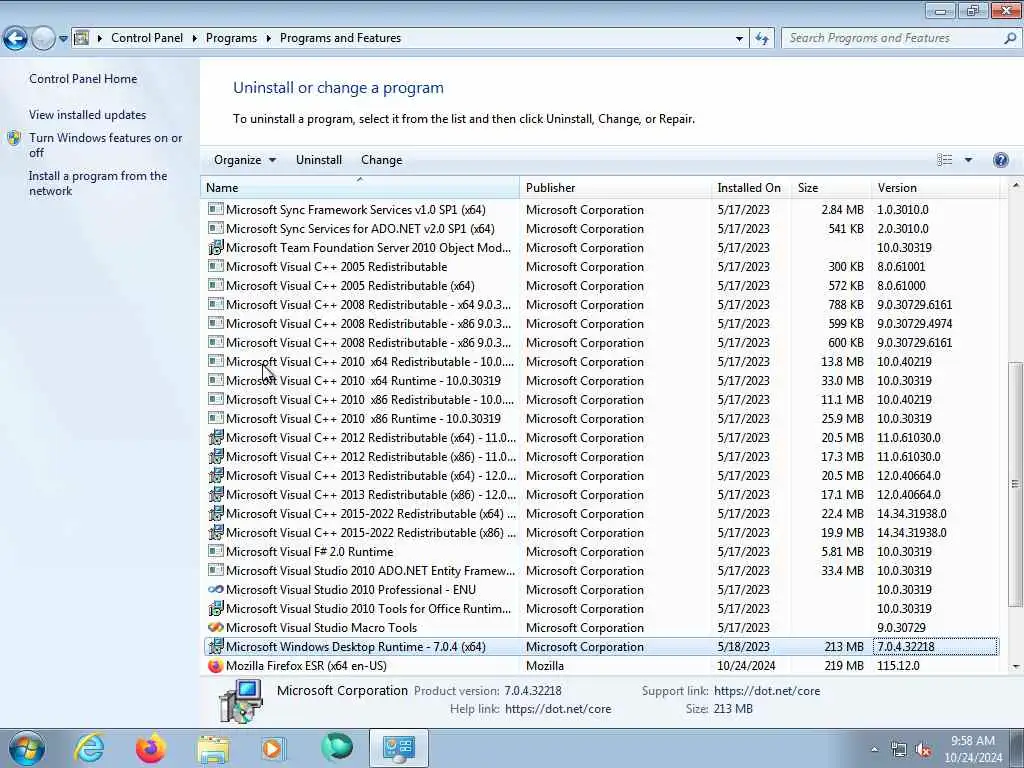This screenshot has height=768, width=1024.
Task: Select Visual Studio 2010 Professional - ENU icon
Action: [x=215, y=589]
